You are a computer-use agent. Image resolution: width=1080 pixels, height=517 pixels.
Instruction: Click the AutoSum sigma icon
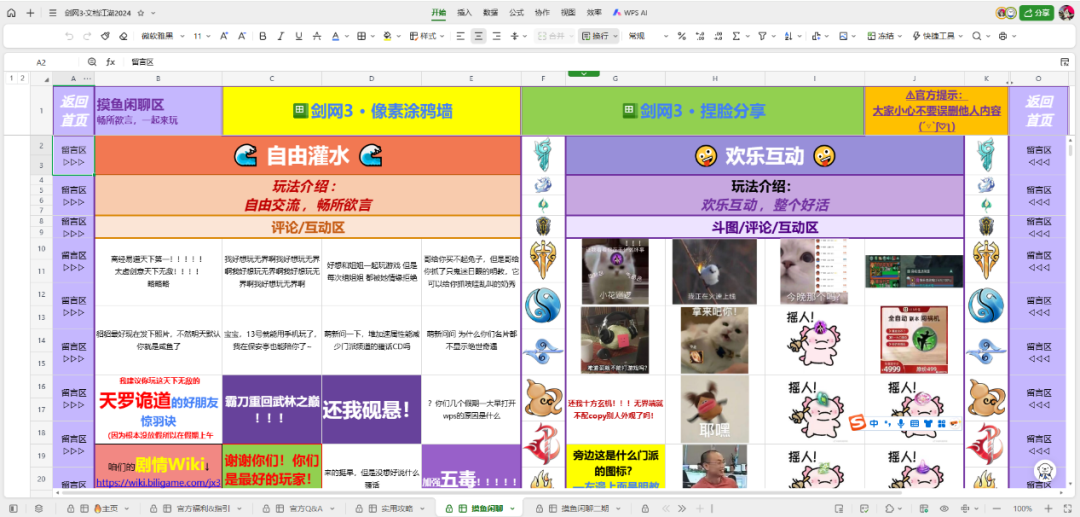[x=736, y=36]
